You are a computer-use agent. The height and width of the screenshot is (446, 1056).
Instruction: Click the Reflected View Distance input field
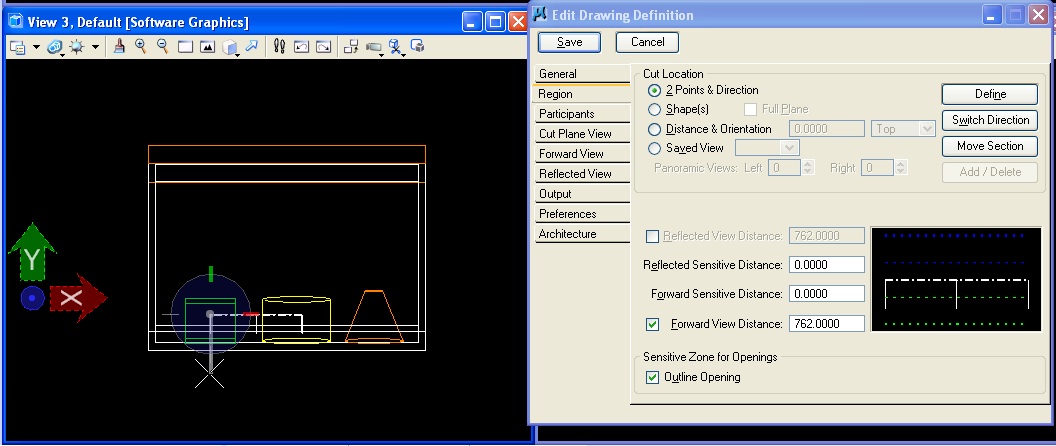(826, 236)
